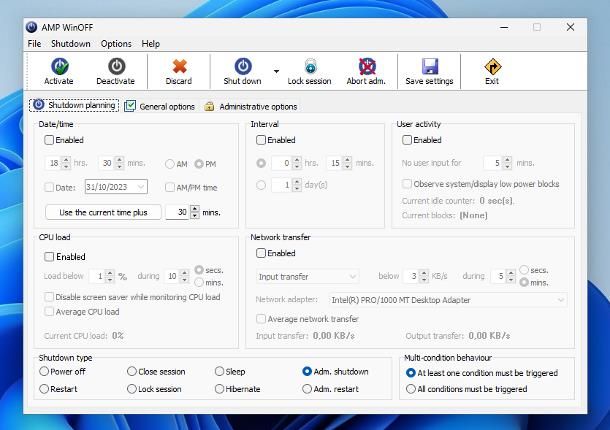Click the AMP WinOFF title bar app icon
610x430 pixels.
pyautogui.click(x=32, y=27)
